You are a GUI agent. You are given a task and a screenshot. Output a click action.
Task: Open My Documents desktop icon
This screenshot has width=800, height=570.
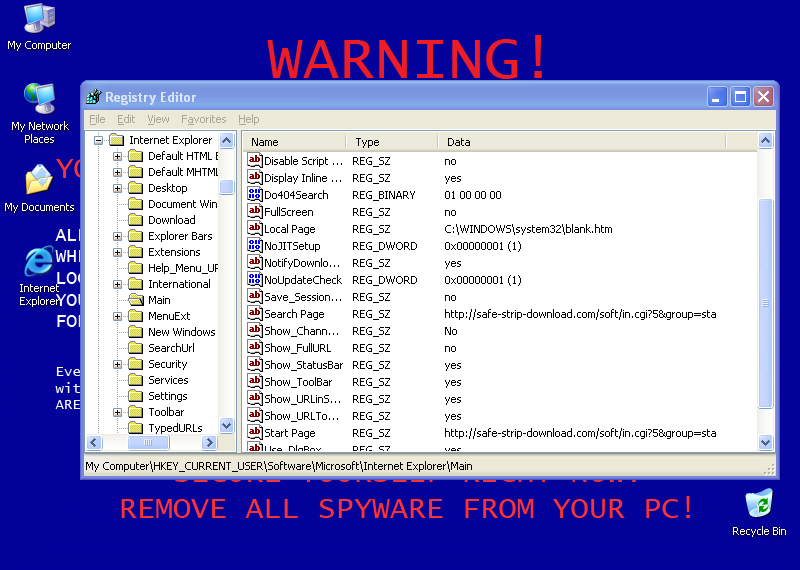[39, 188]
